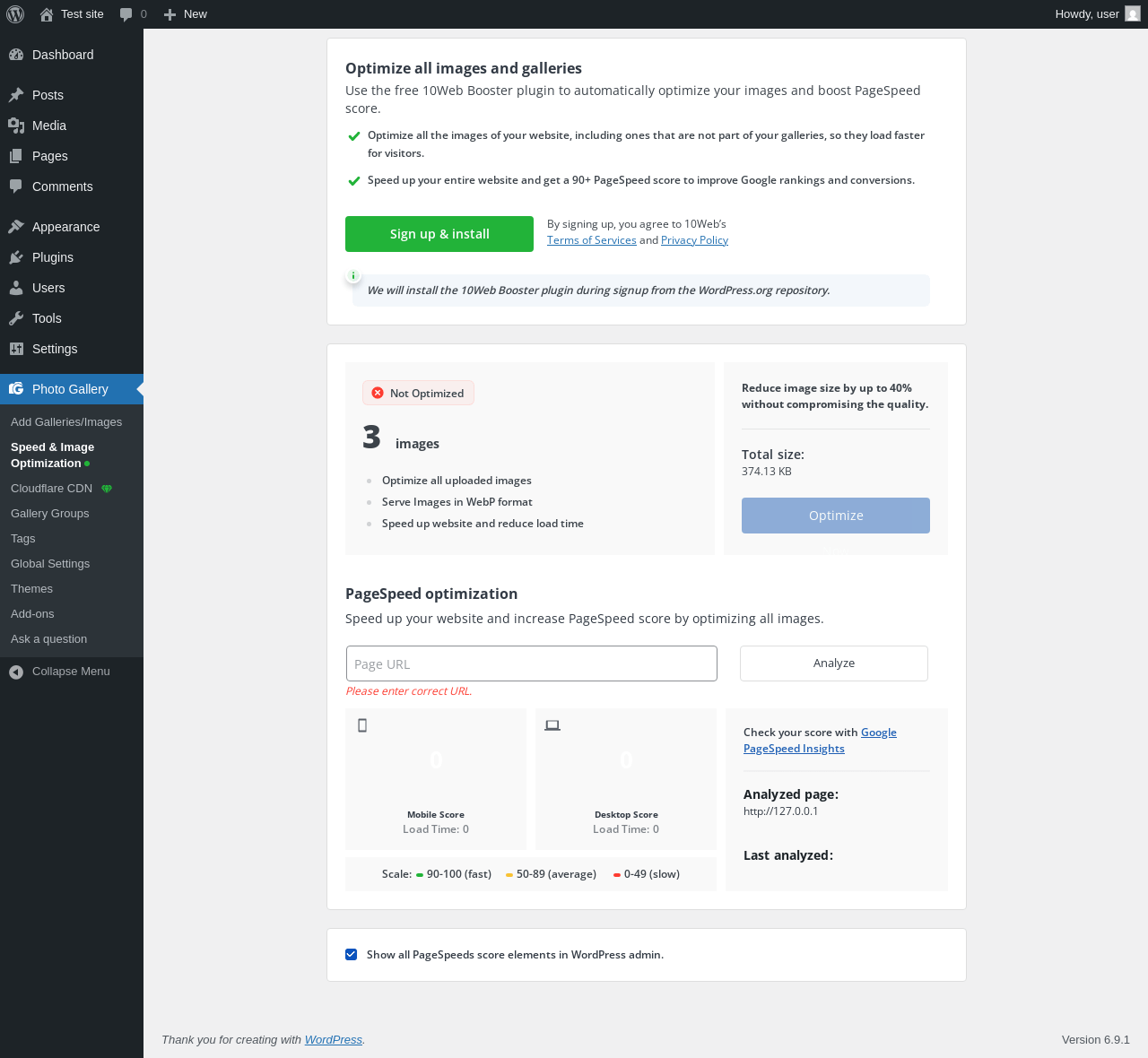The image size is (1148, 1058).
Task: Click the Users person icon
Action: click(x=16, y=288)
